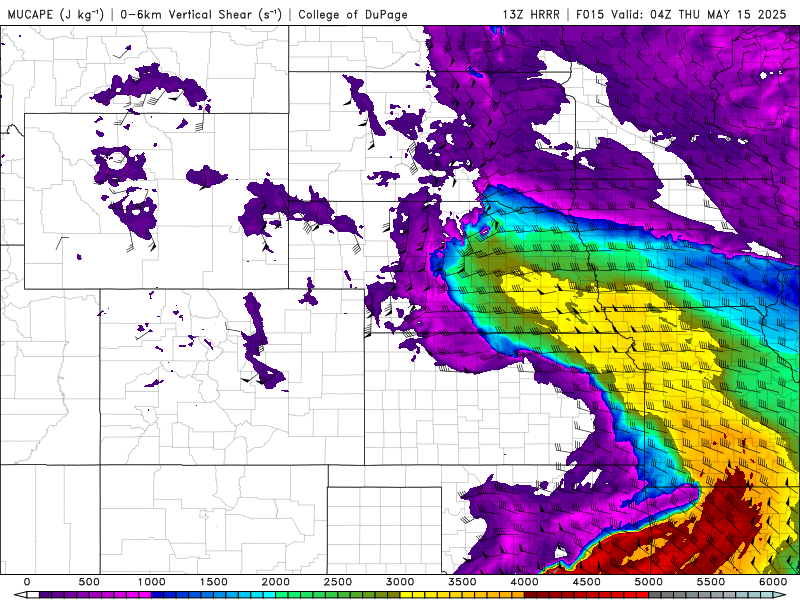
Task: Click the right arrow end of the colorbar
Action: point(780,595)
